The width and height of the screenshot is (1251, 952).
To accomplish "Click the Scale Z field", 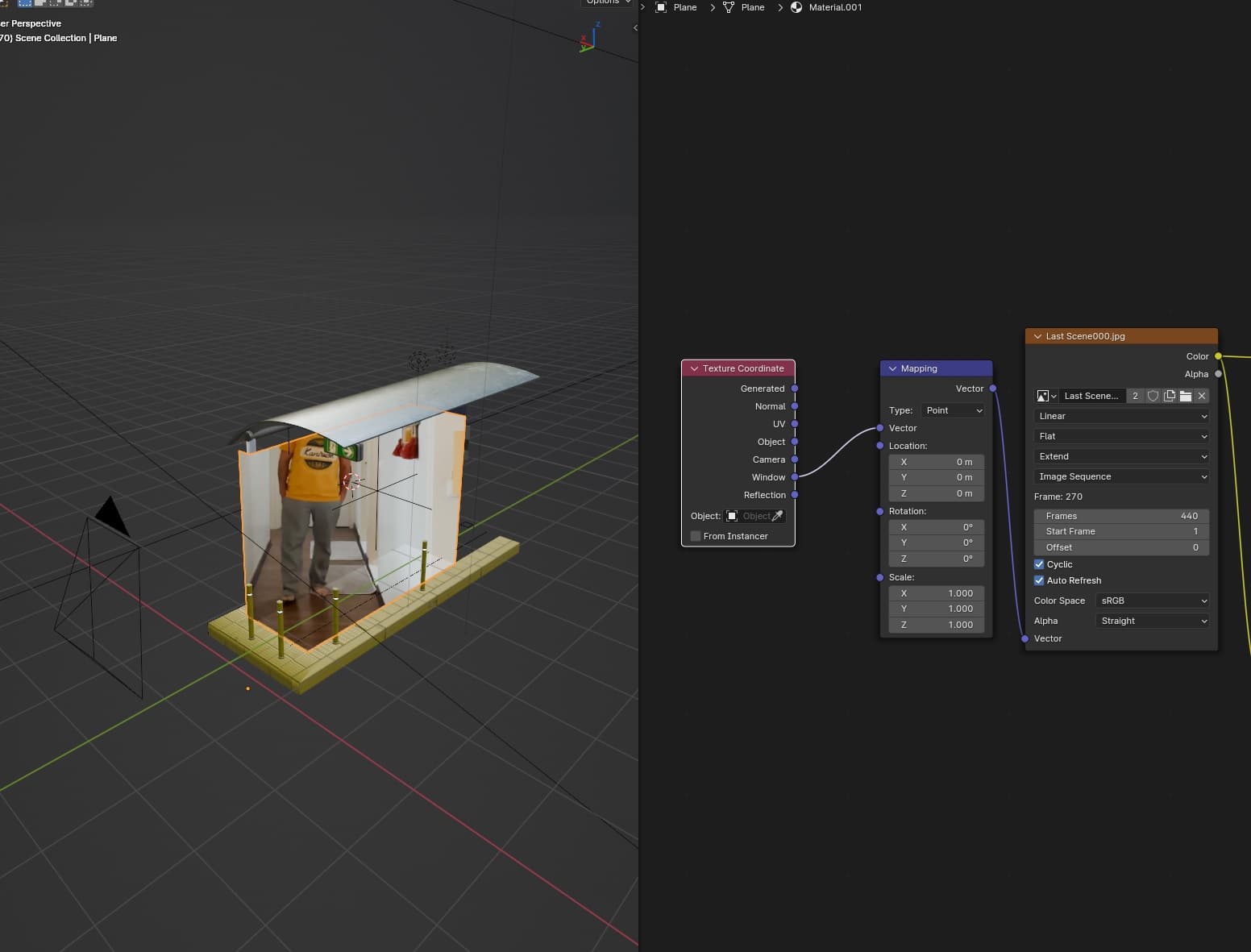I will tap(937, 625).
